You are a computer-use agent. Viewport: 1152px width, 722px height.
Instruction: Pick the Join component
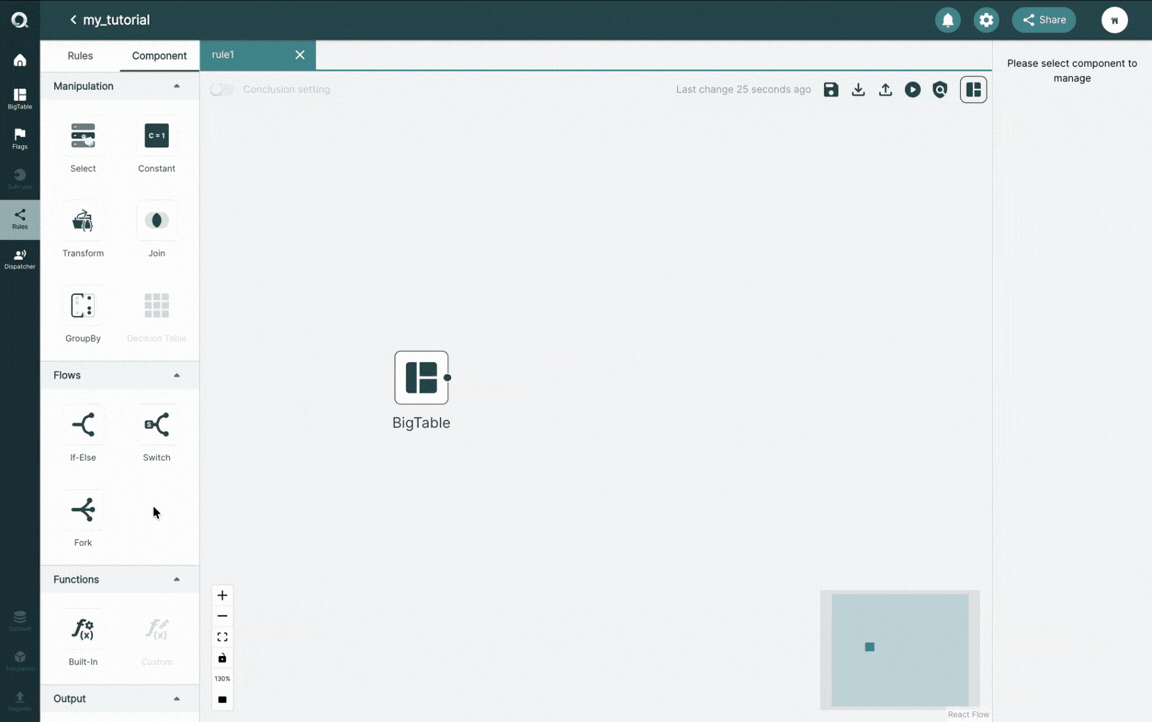pyautogui.click(x=156, y=221)
